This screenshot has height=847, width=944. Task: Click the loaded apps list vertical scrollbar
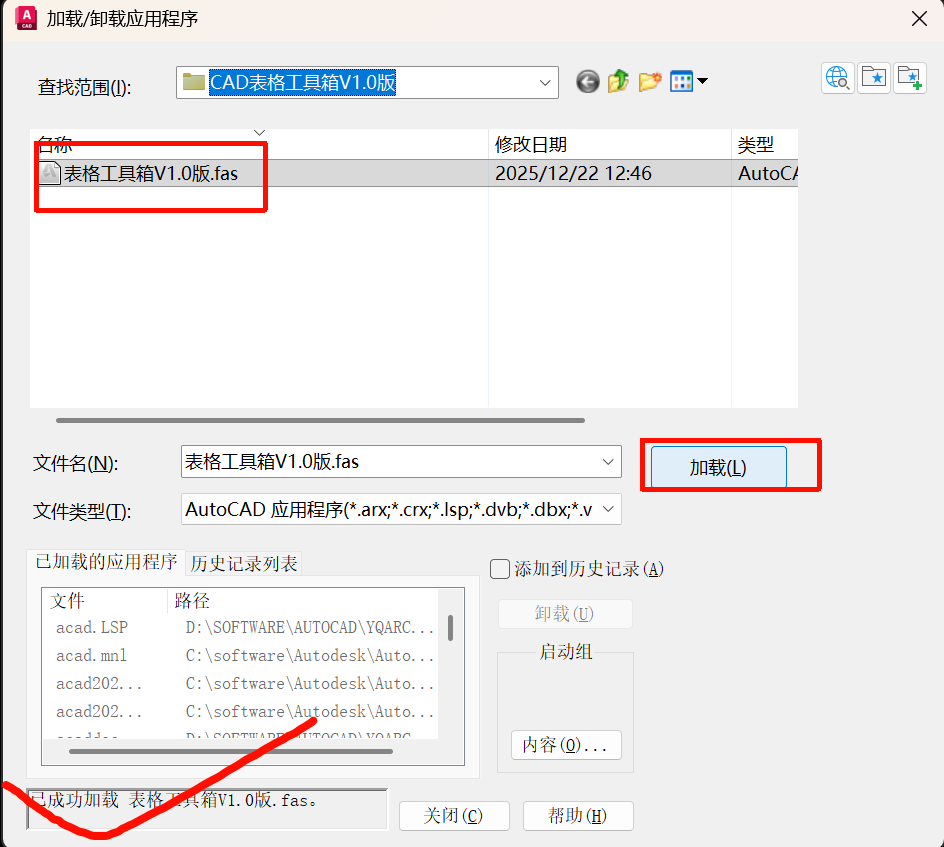click(451, 627)
